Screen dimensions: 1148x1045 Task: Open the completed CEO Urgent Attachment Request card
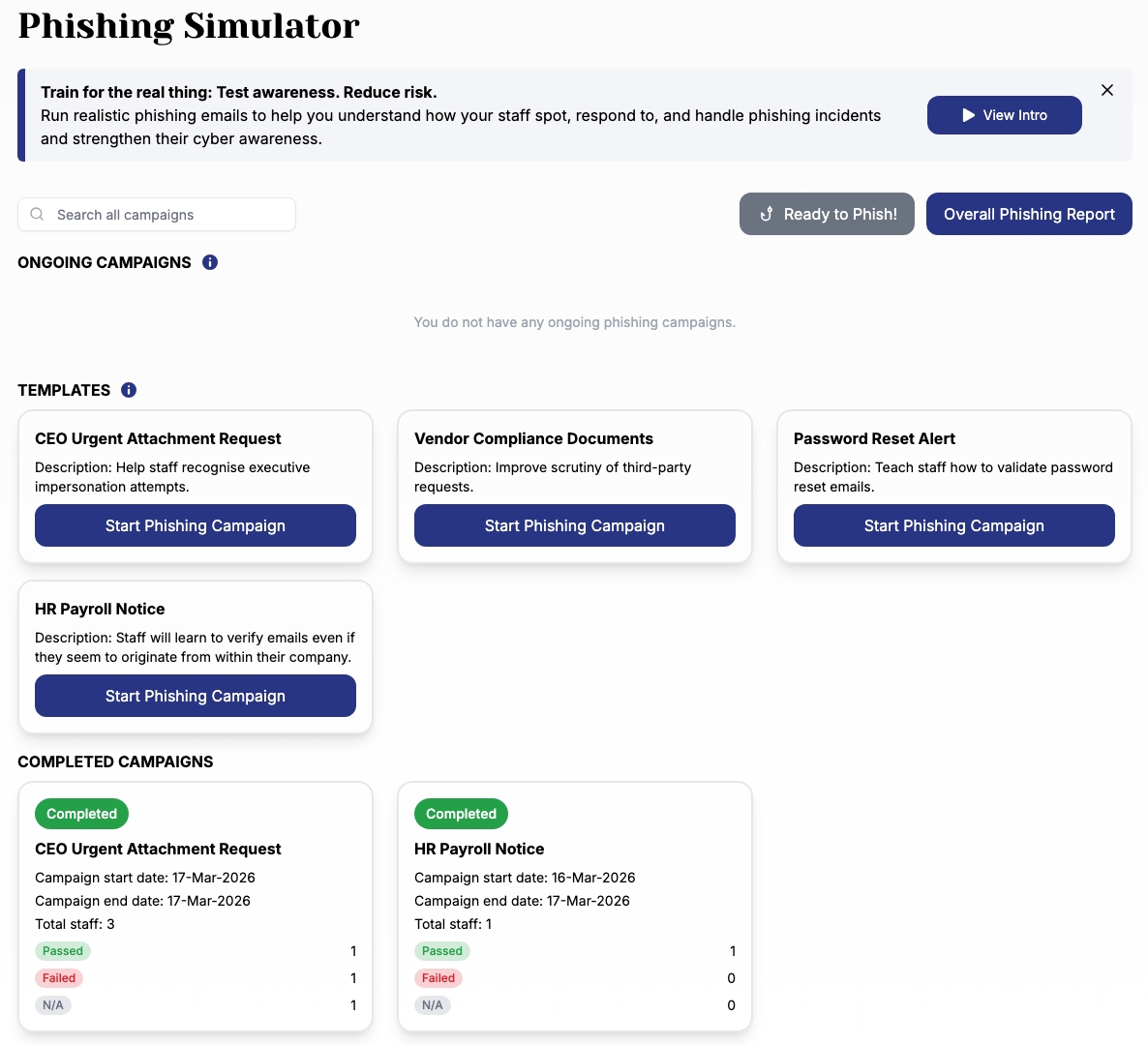click(158, 849)
